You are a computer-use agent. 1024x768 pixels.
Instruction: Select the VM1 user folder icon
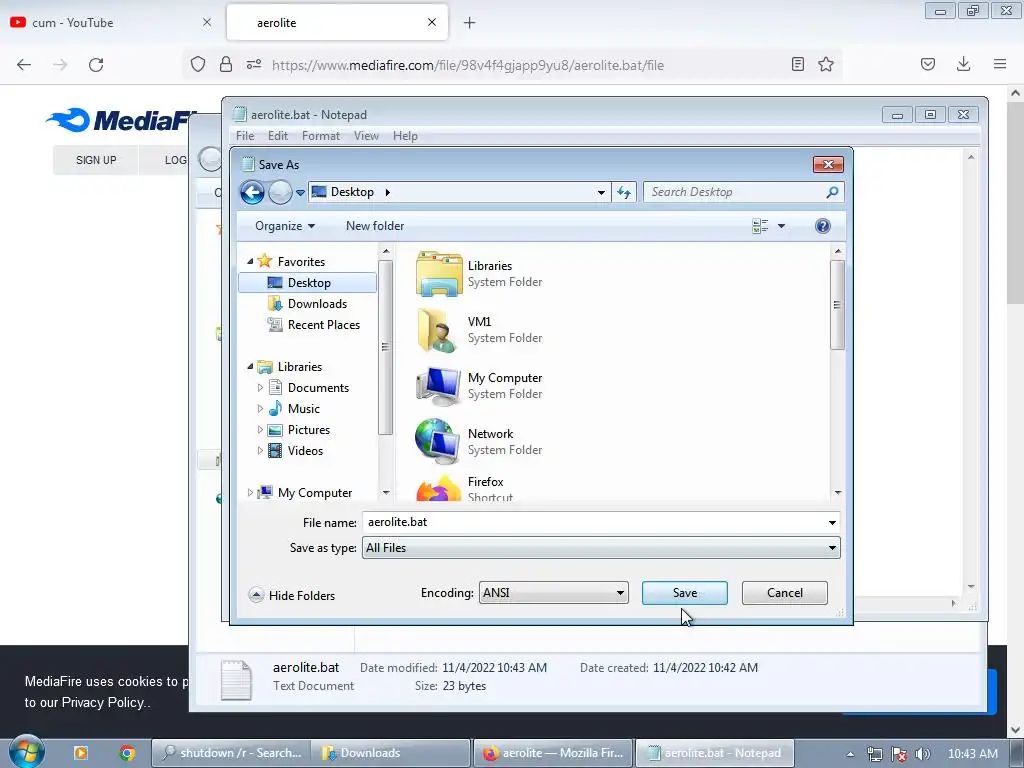coord(439,330)
